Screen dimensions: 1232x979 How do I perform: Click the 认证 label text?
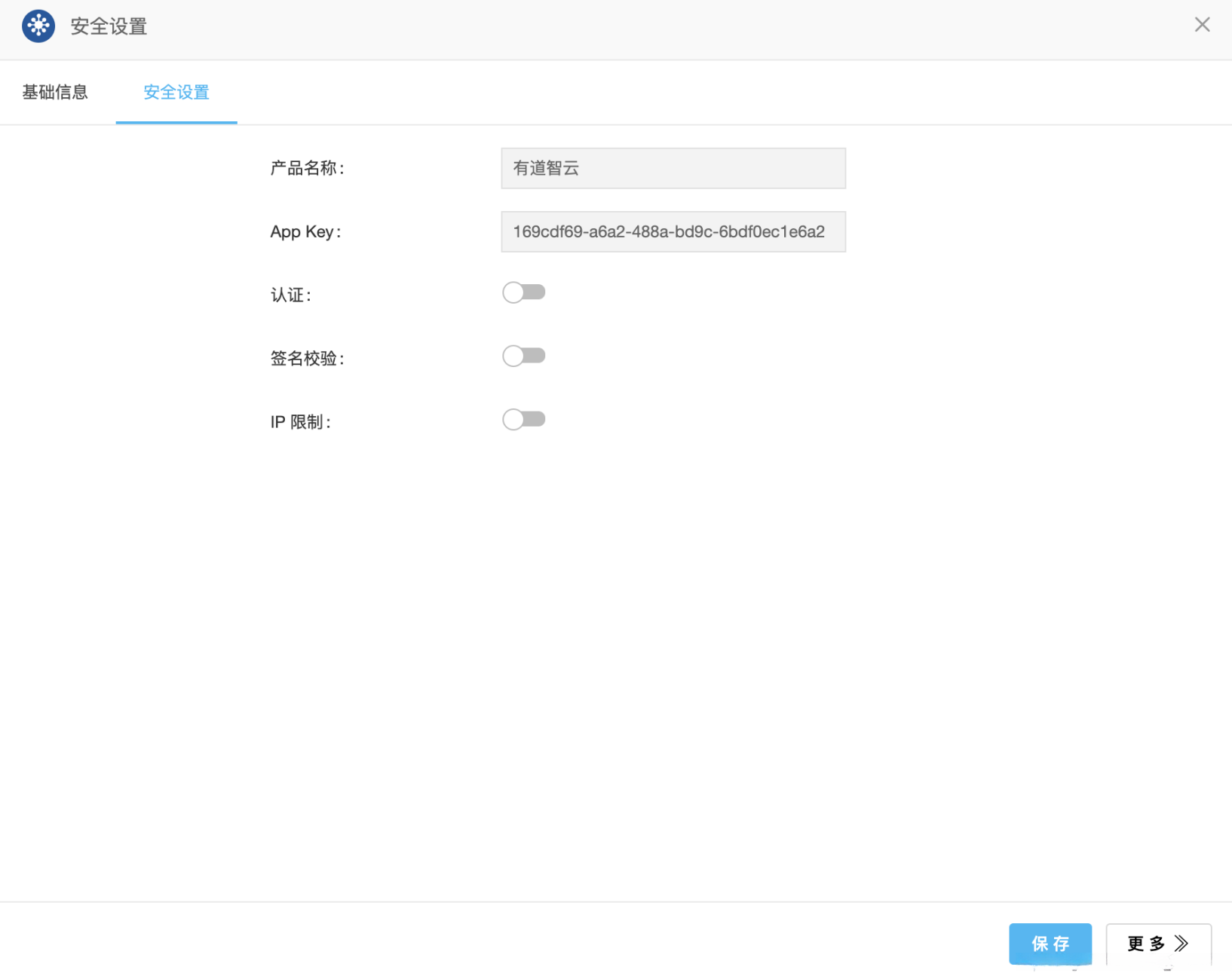pyautogui.click(x=290, y=294)
